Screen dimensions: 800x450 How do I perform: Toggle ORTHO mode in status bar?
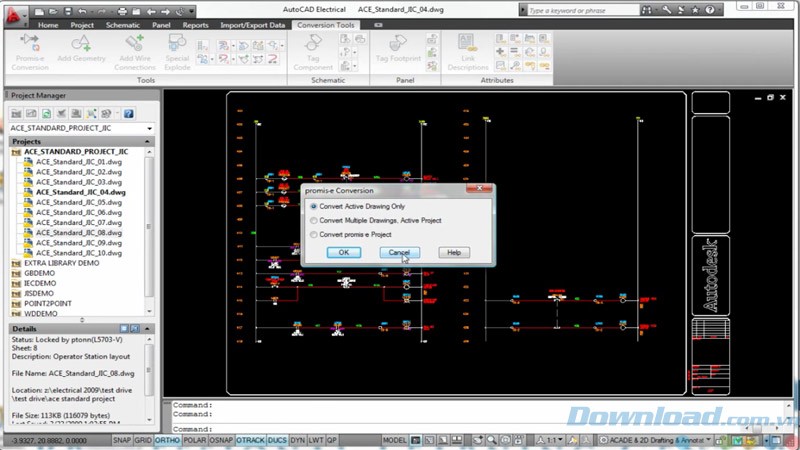coord(167,440)
